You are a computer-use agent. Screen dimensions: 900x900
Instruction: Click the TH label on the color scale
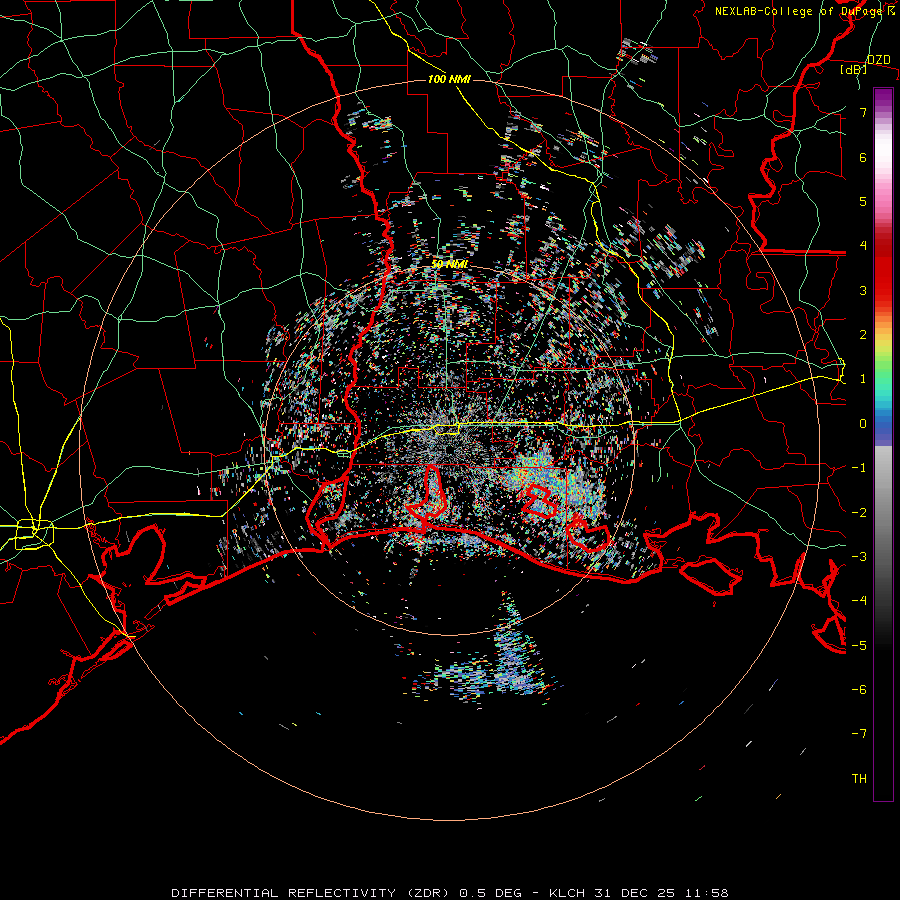(x=859, y=778)
